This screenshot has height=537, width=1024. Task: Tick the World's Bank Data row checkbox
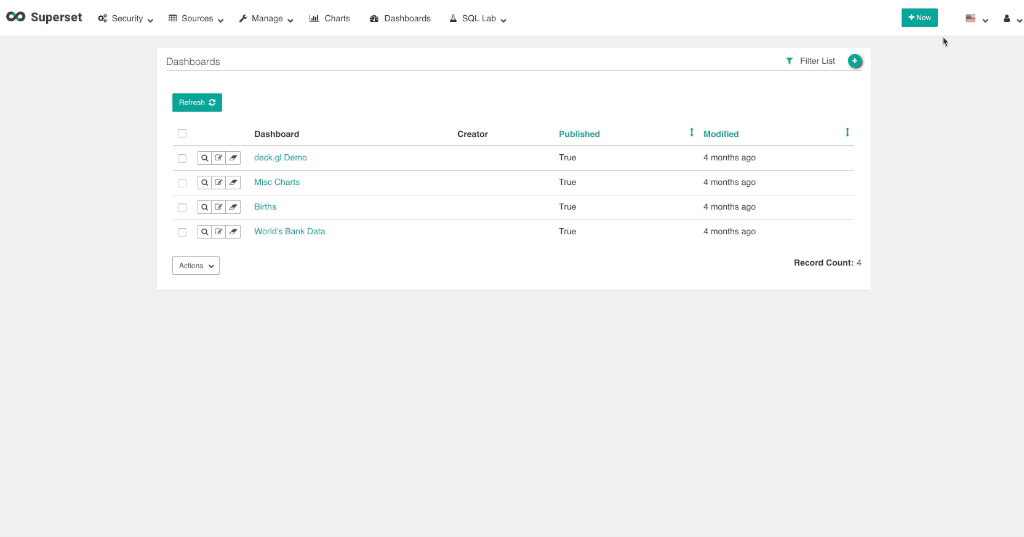pyautogui.click(x=182, y=232)
